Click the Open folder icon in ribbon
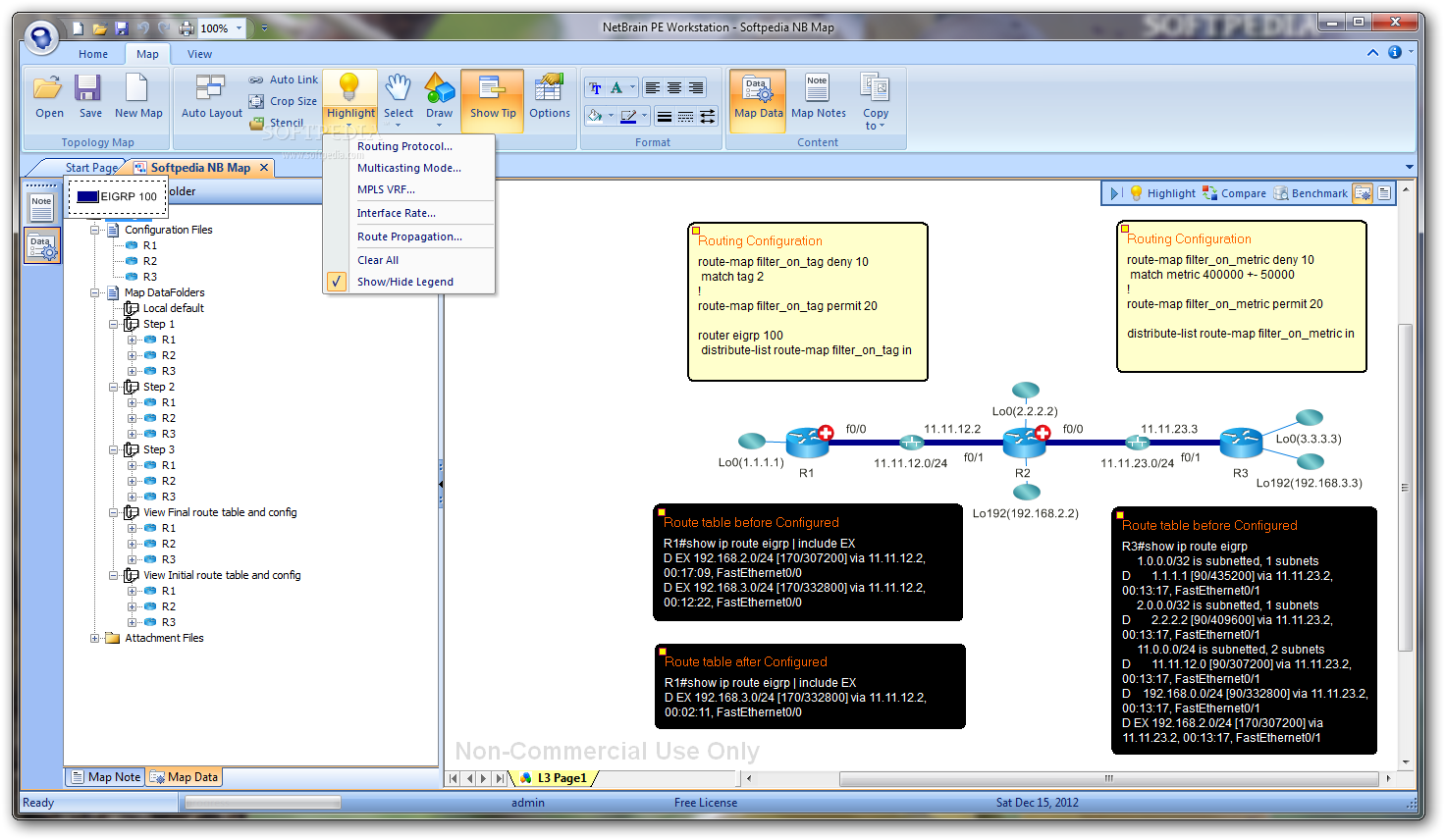This screenshot has width=1445, height=840. click(49, 96)
